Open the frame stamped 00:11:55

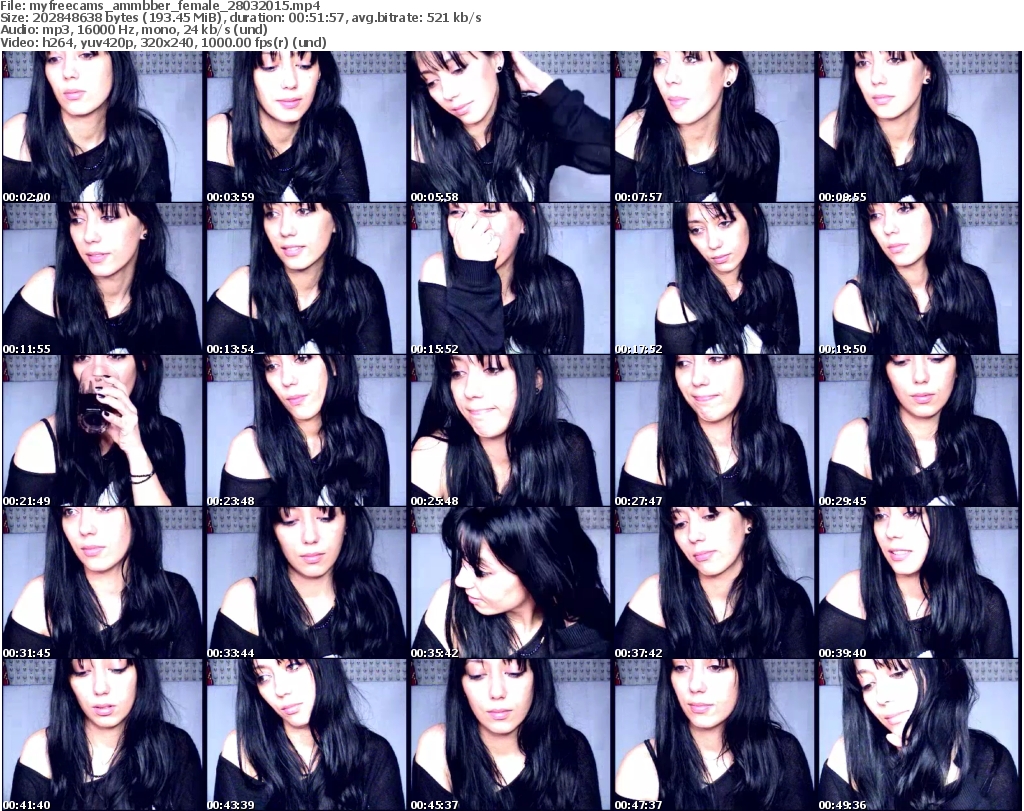103,279
